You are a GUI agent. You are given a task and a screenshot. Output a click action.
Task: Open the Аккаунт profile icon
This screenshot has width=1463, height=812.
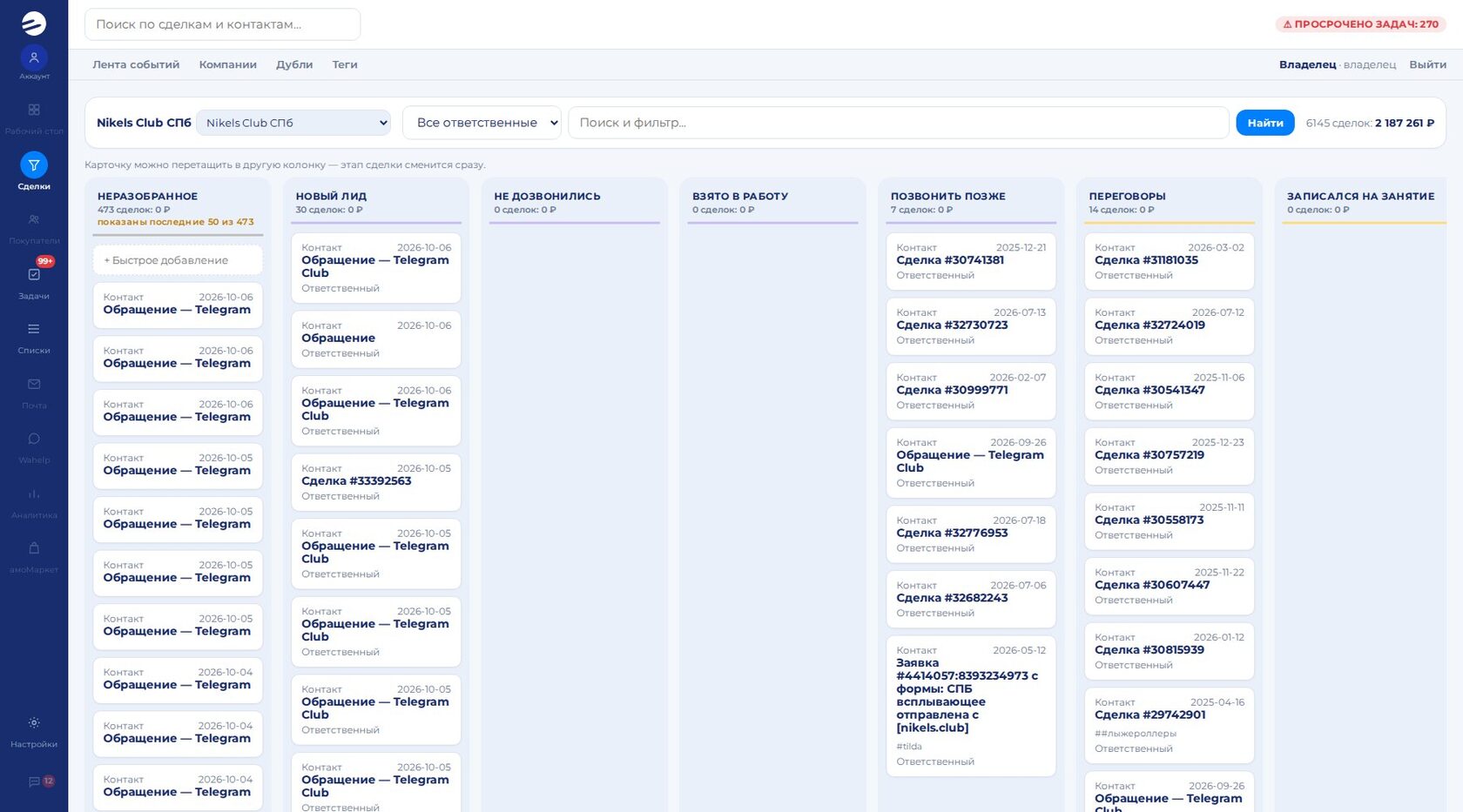click(x=34, y=58)
